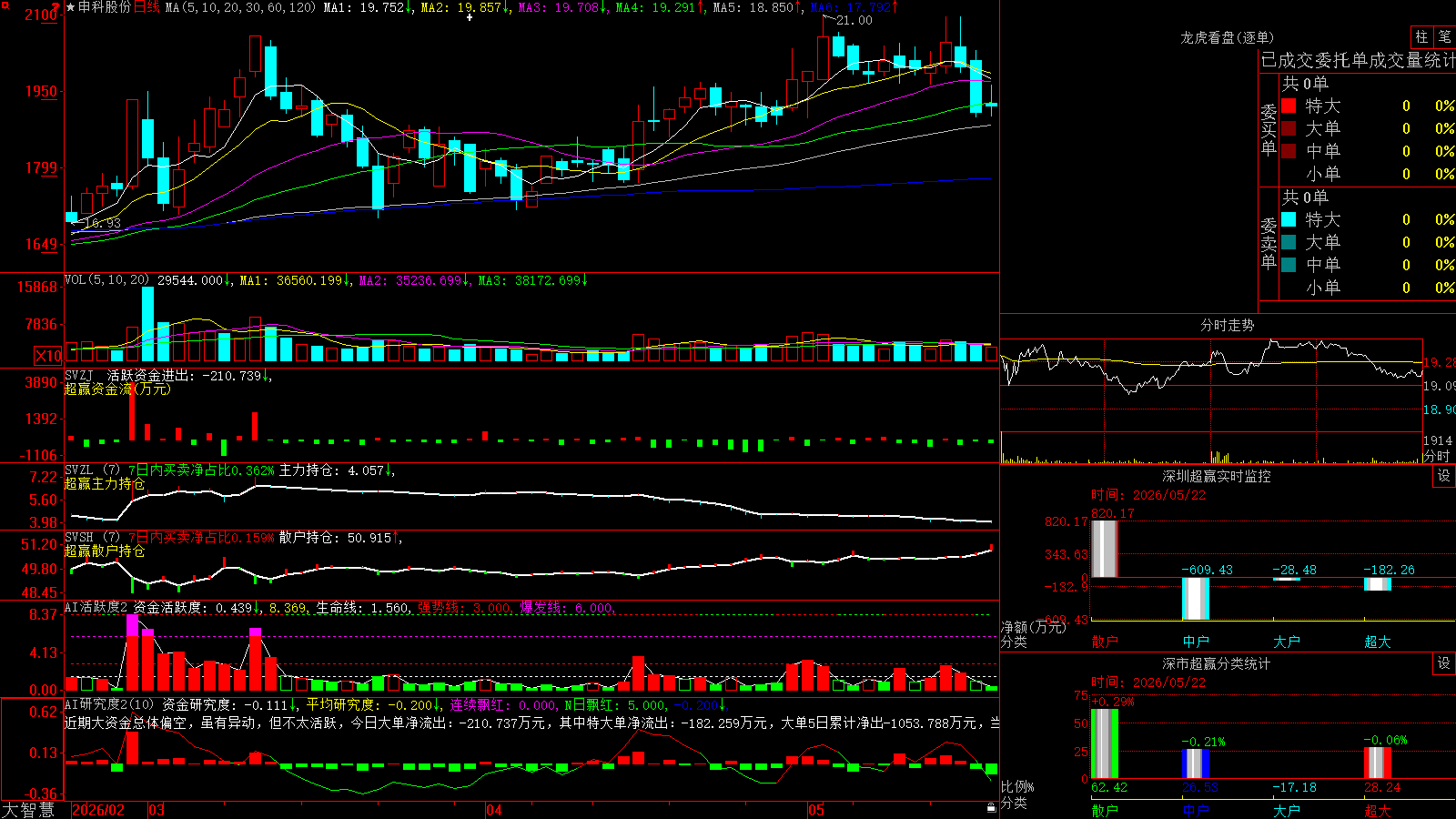This screenshot has height=819, width=1456.
Task: Click the 分时走势 intraday price chart
Action: pyautogui.click(x=1212, y=385)
